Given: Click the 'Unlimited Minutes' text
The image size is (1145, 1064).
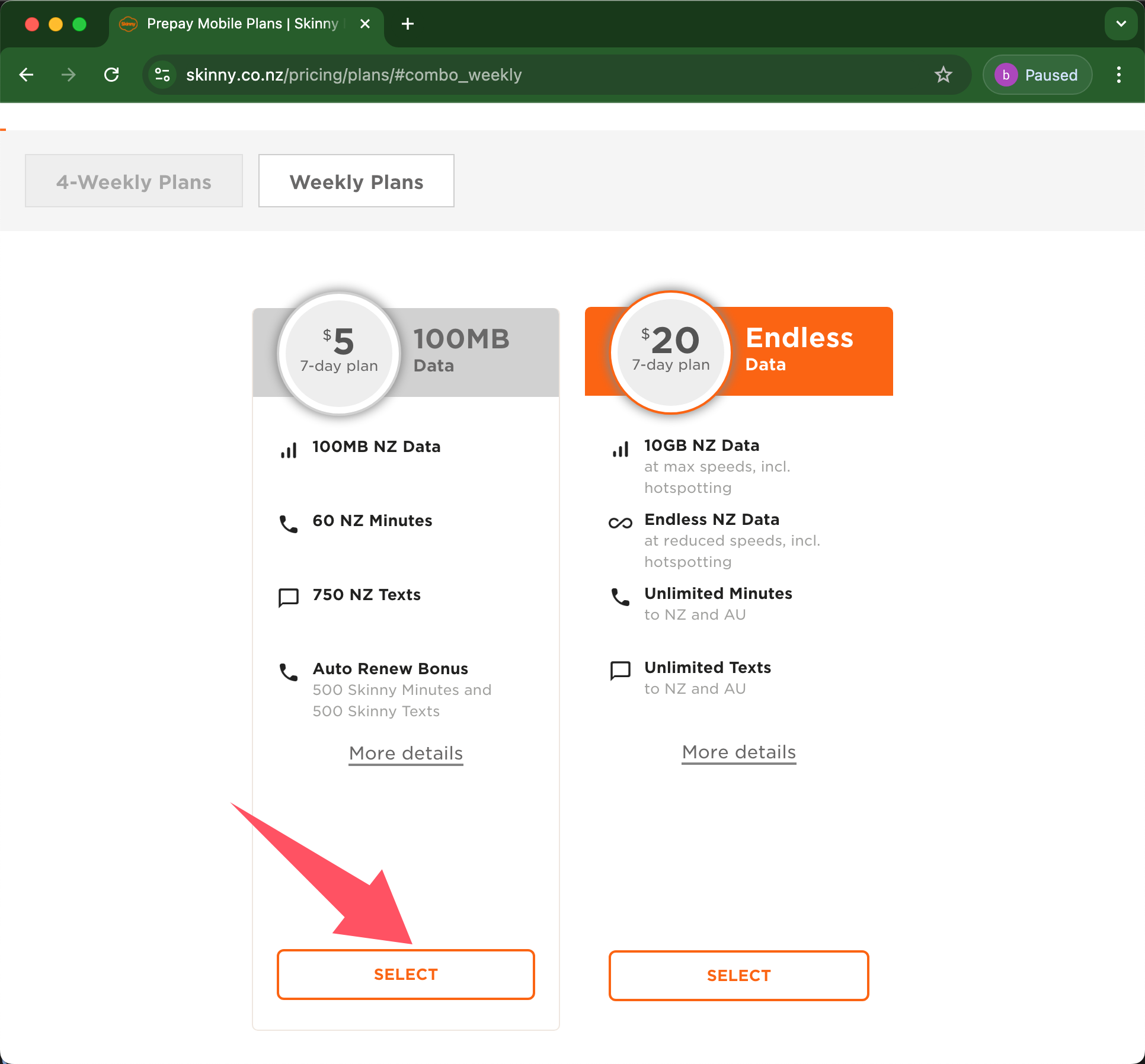Looking at the screenshot, I should click(x=718, y=594).
